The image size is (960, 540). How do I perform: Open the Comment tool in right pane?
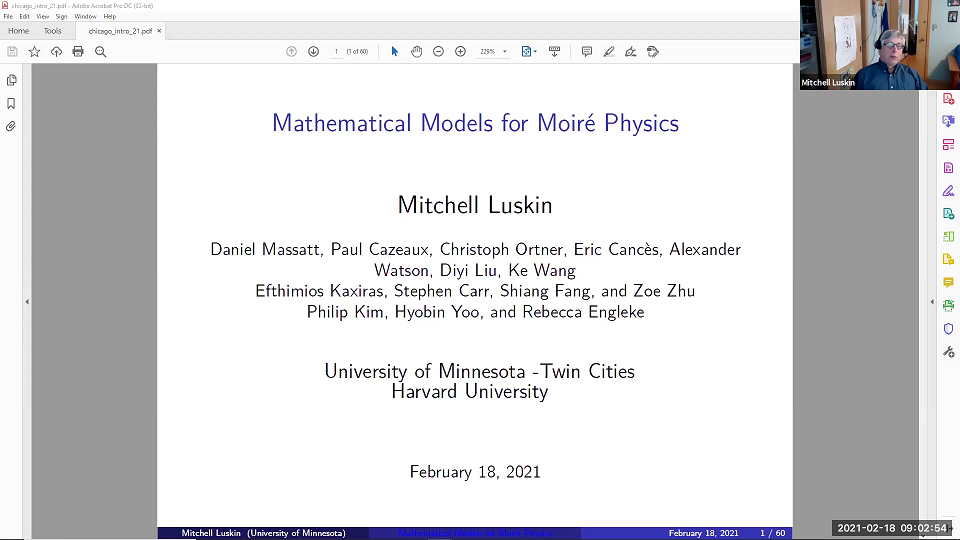(x=948, y=282)
